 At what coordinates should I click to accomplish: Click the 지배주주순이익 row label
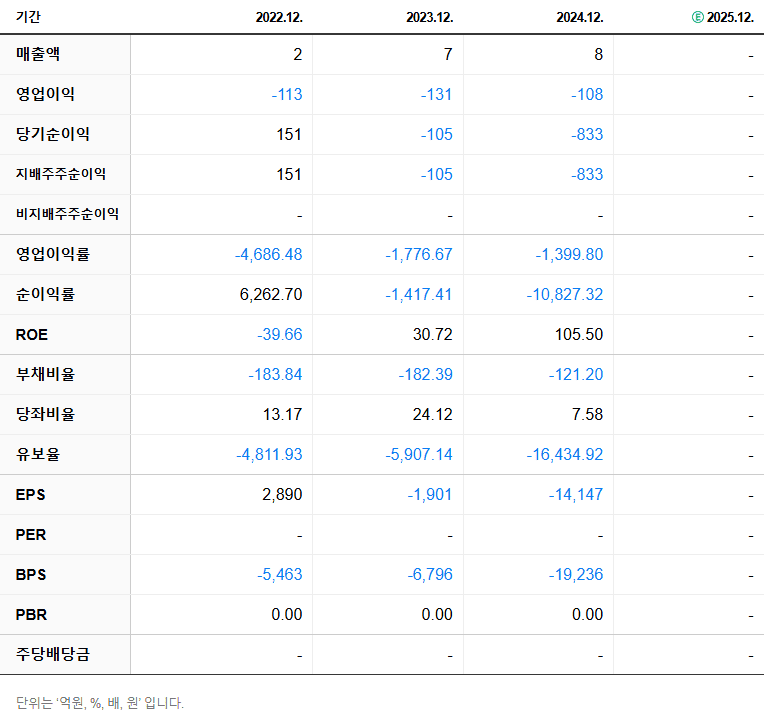click(61, 174)
